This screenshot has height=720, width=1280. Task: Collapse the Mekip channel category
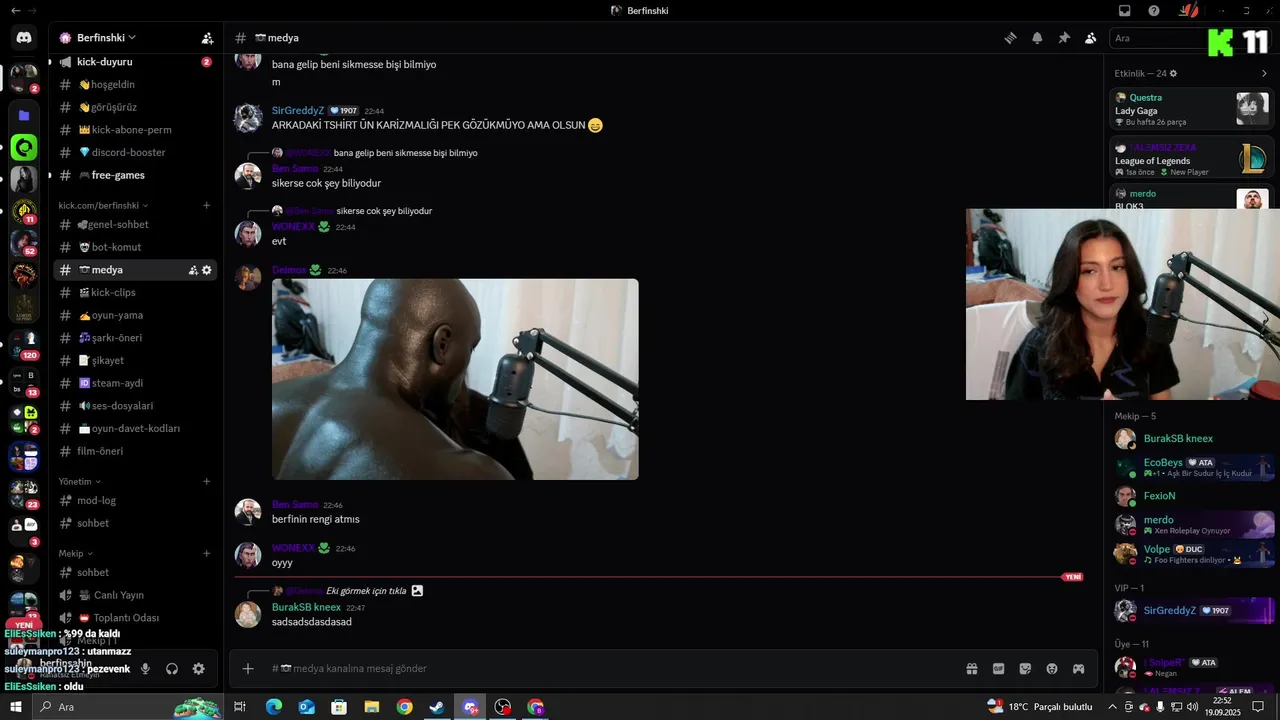pyautogui.click(x=75, y=553)
